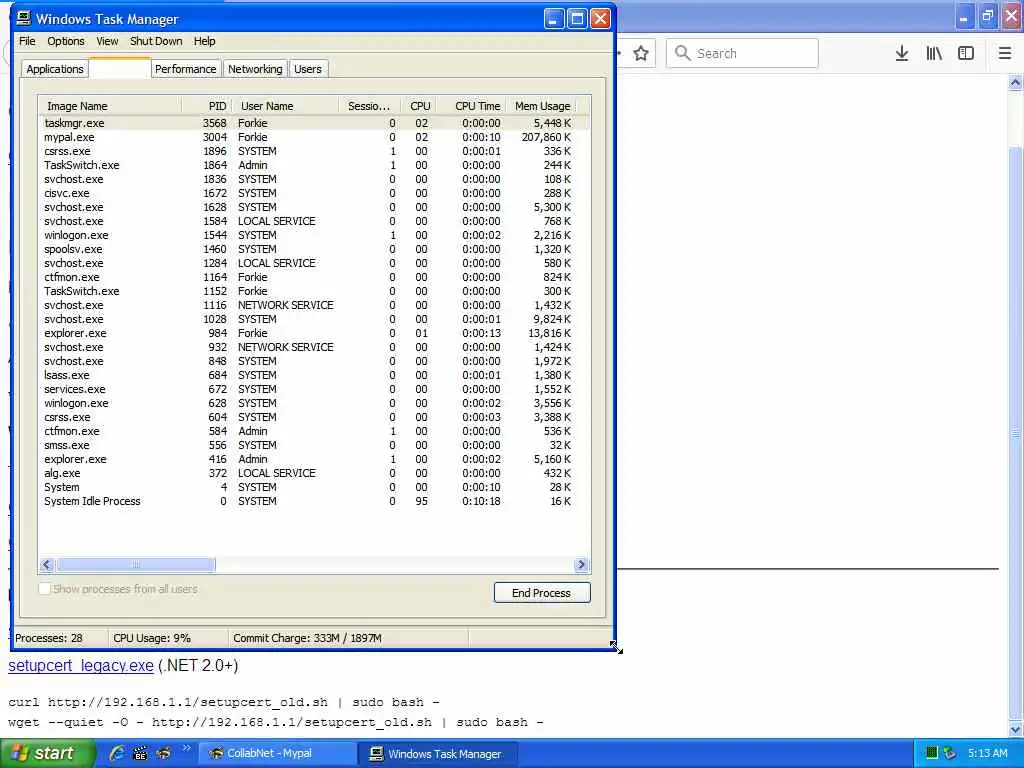Toggle the sidebar icon in Mypal toolbar
The image size is (1024, 768).
pyautogui.click(x=966, y=54)
